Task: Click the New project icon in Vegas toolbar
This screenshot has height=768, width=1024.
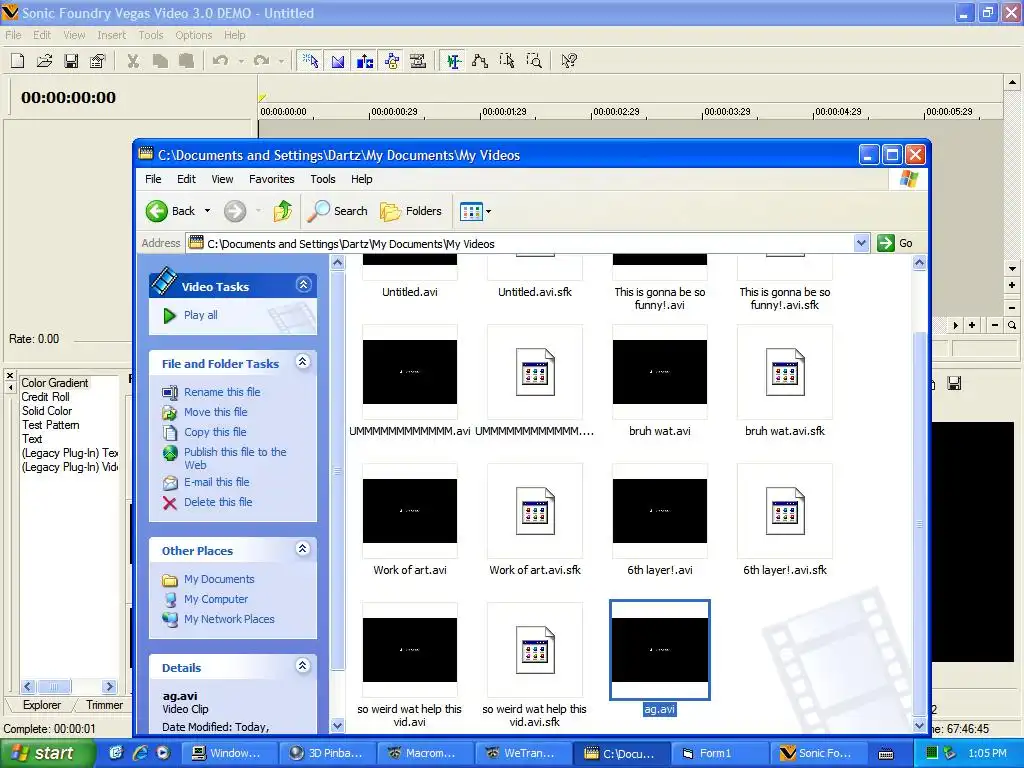Action: [x=18, y=61]
